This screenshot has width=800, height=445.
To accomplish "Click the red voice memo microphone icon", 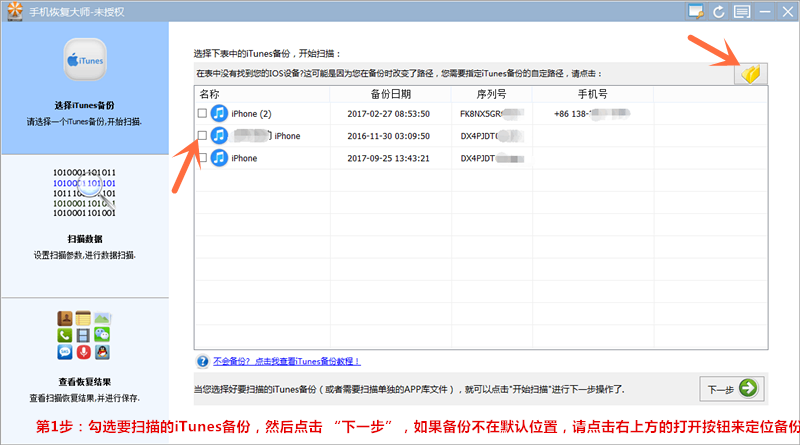I will [83, 352].
